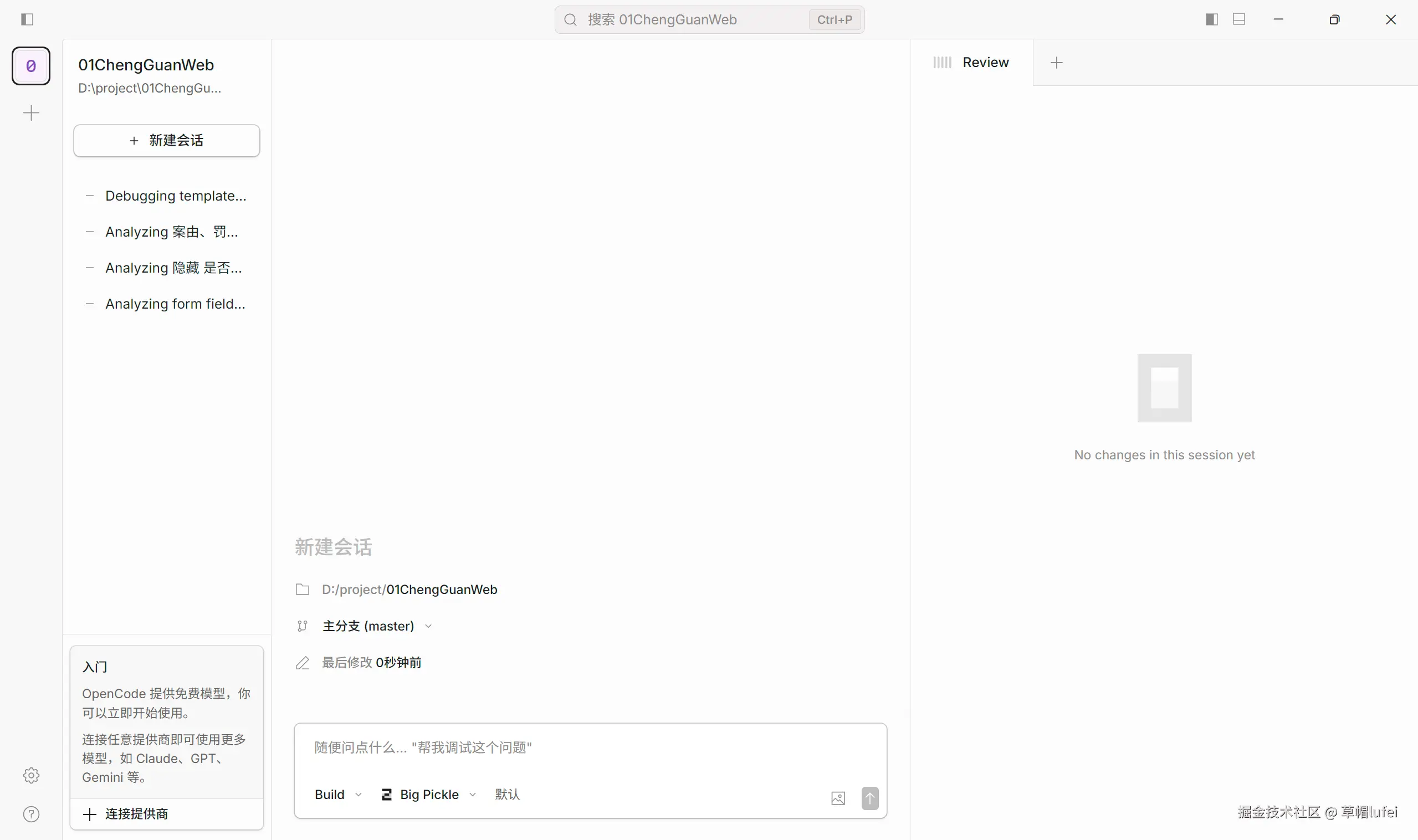
Task: Open the Debugging template session
Action: [x=176, y=196]
